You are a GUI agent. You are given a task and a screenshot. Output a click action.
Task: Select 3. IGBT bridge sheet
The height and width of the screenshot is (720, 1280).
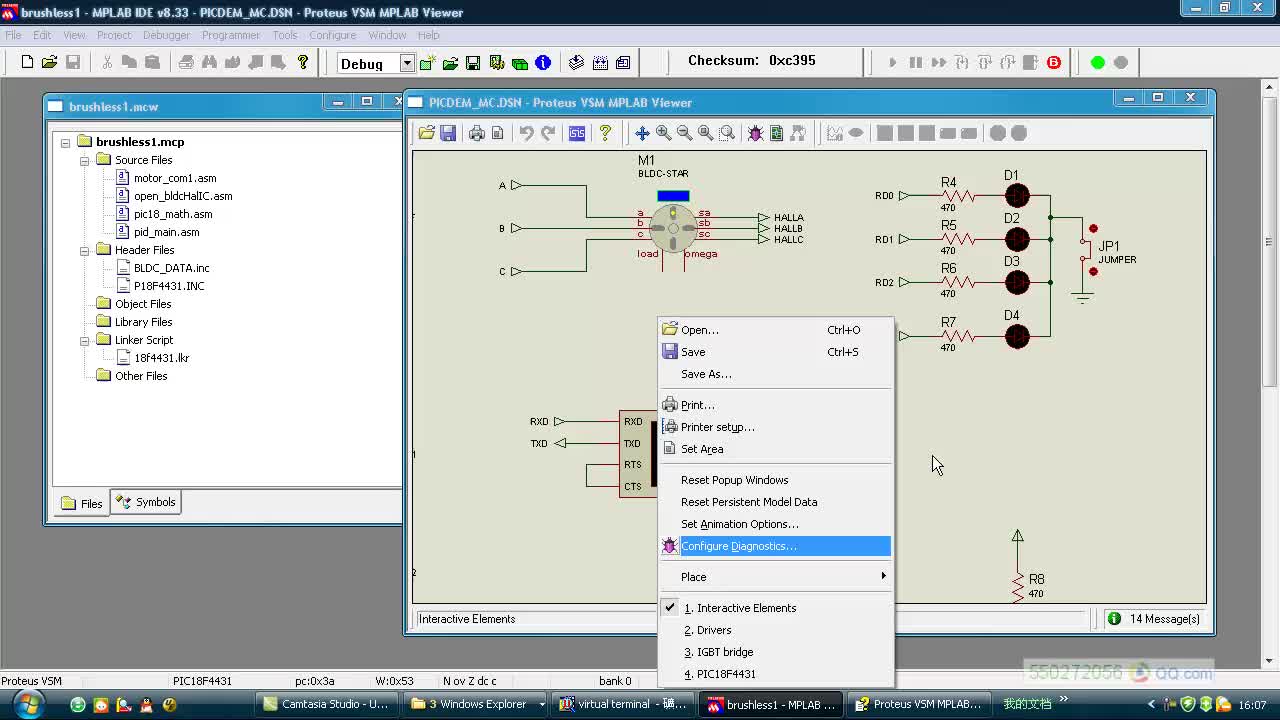coord(775,652)
